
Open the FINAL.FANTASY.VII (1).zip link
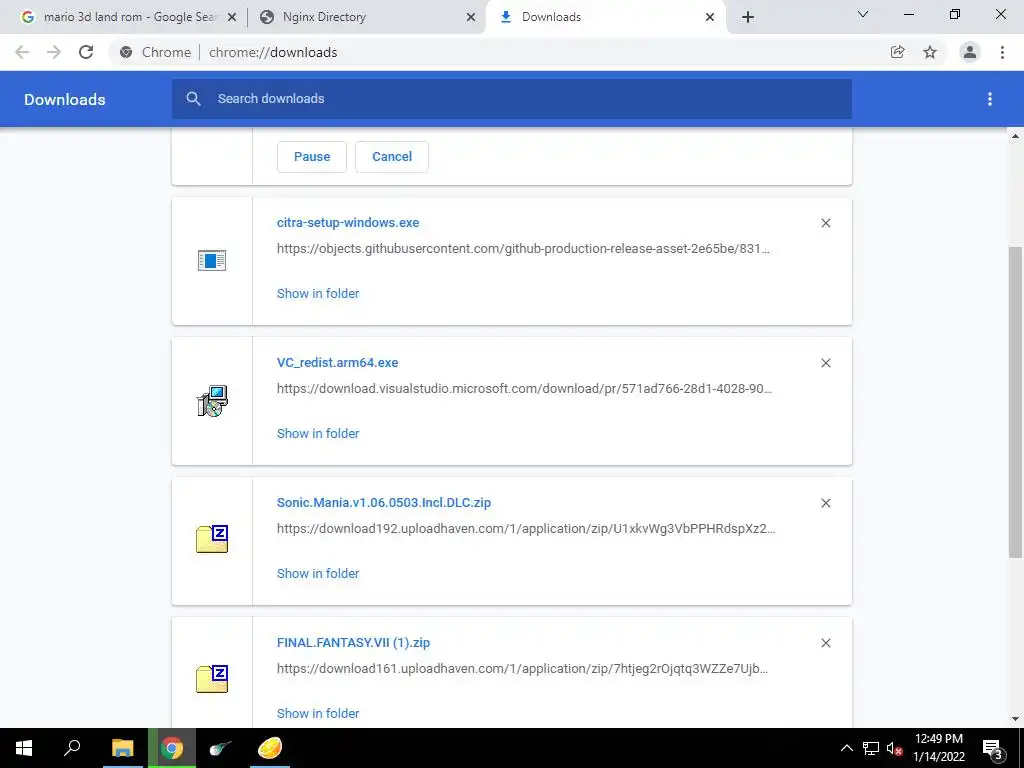point(353,643)
